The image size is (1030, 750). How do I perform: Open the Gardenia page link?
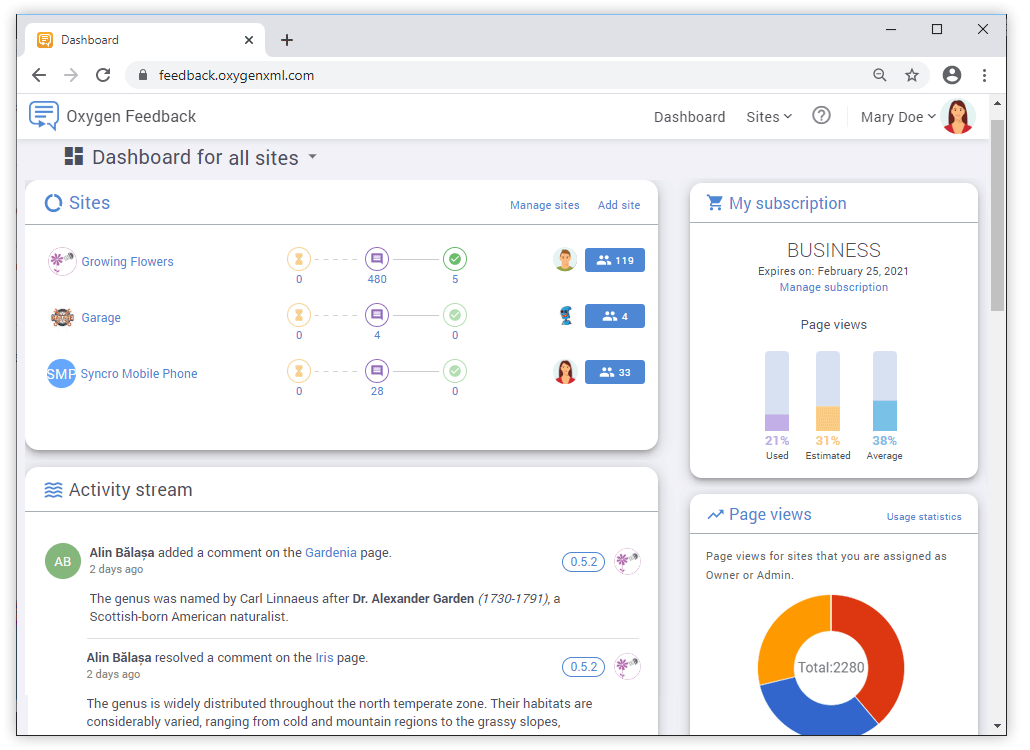click(x=331, y=552)
